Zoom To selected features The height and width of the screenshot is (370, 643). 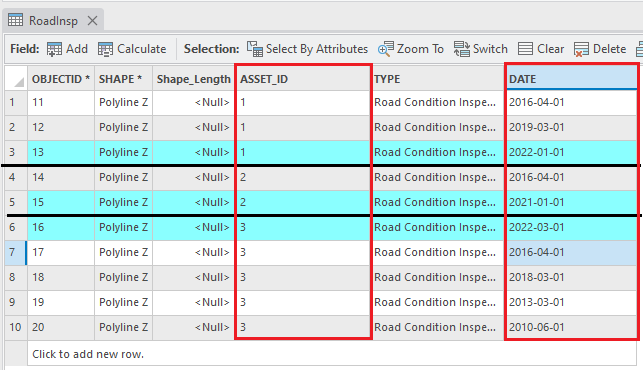coord(410,49)
